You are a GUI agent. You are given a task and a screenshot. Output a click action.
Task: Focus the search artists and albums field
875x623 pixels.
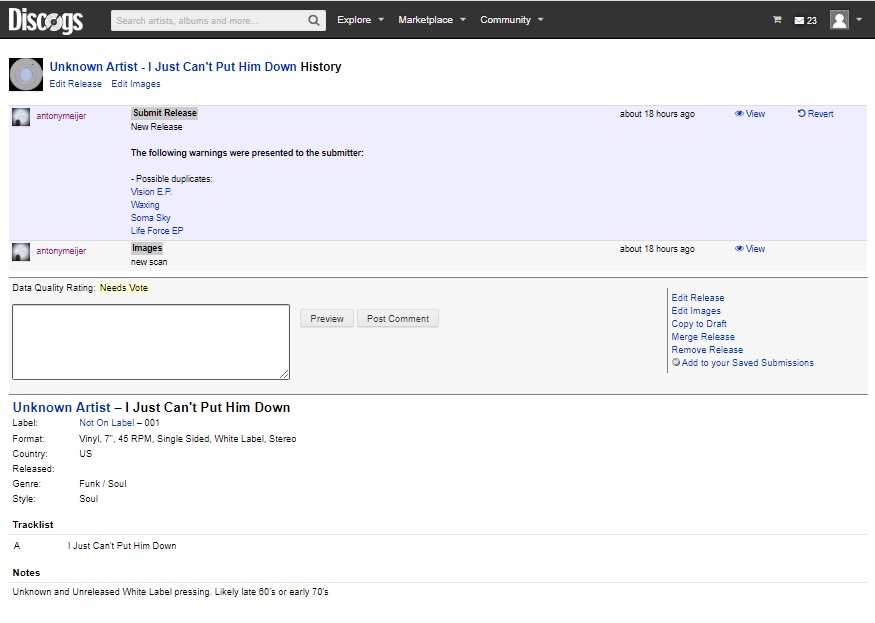pyautogui.click(x=209, y=21)
